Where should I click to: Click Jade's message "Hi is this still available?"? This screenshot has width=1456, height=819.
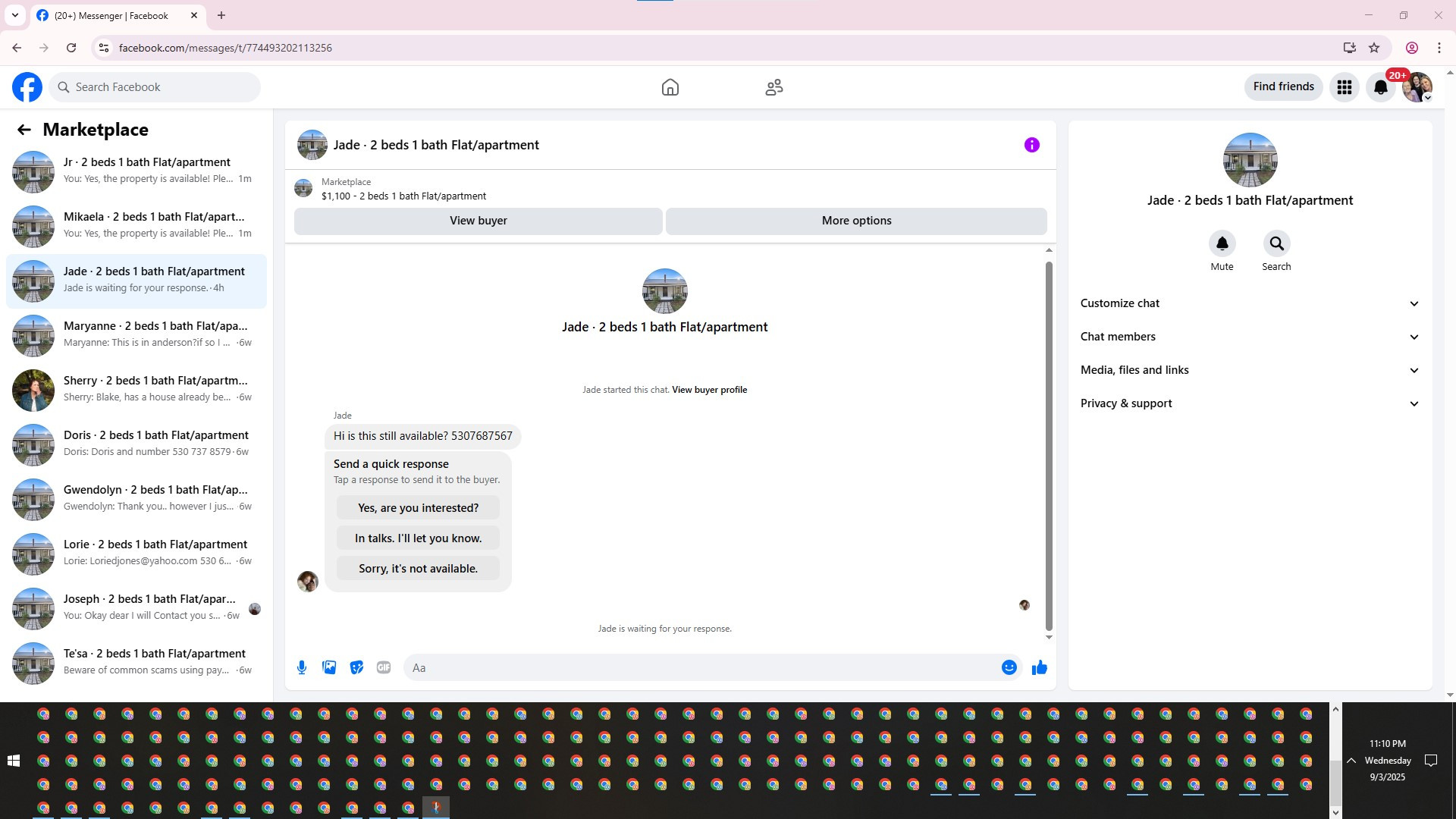pos(422,436)
